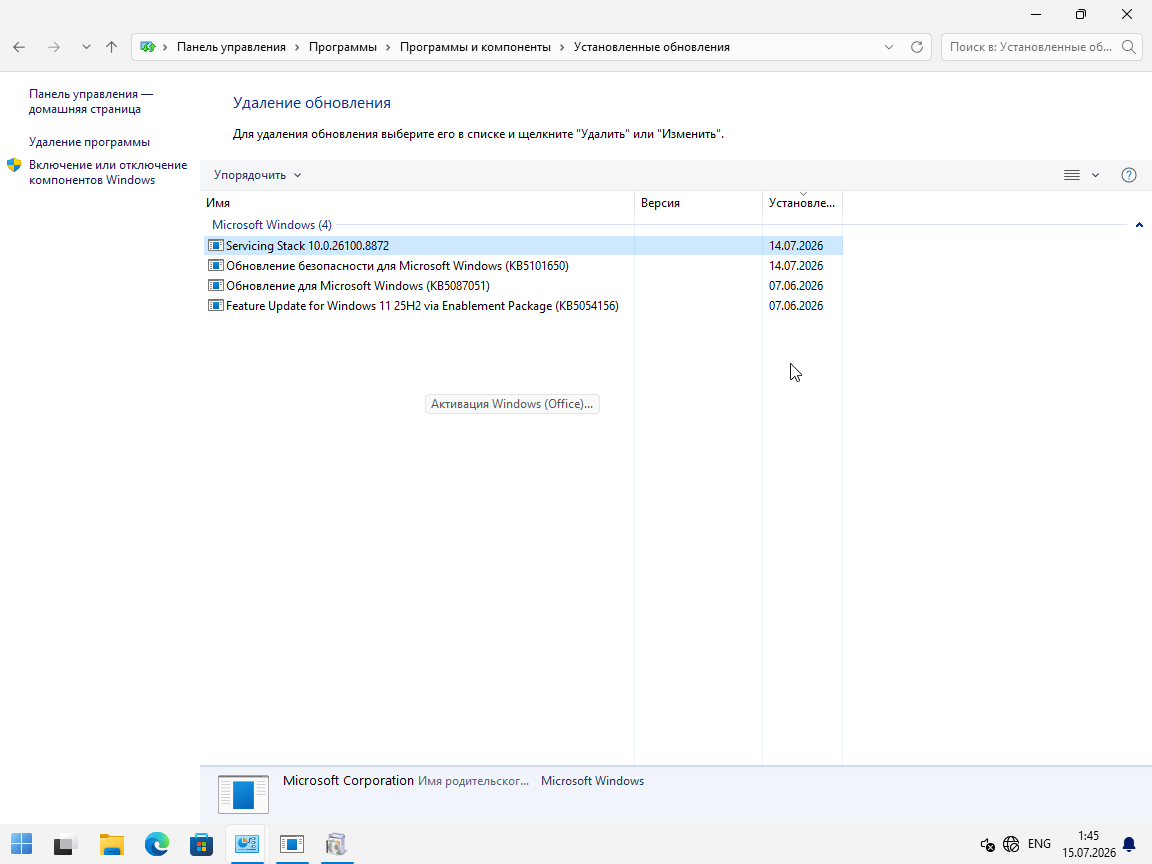Switch to Control Panel taskbar button
This screenshot has height=864, width=1152.
[x=247, y=844]
